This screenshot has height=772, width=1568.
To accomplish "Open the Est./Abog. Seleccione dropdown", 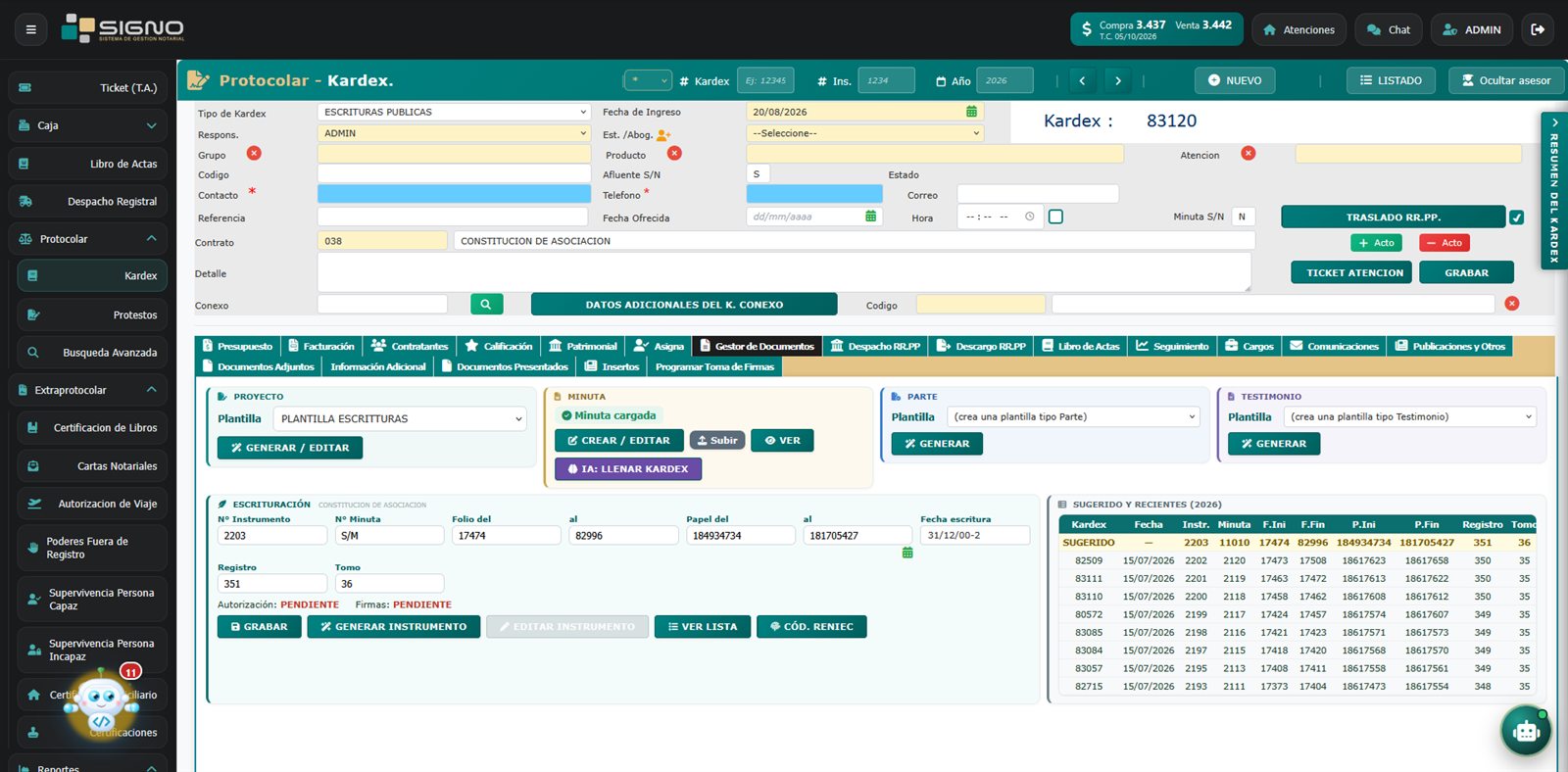I will coord(865,133).
